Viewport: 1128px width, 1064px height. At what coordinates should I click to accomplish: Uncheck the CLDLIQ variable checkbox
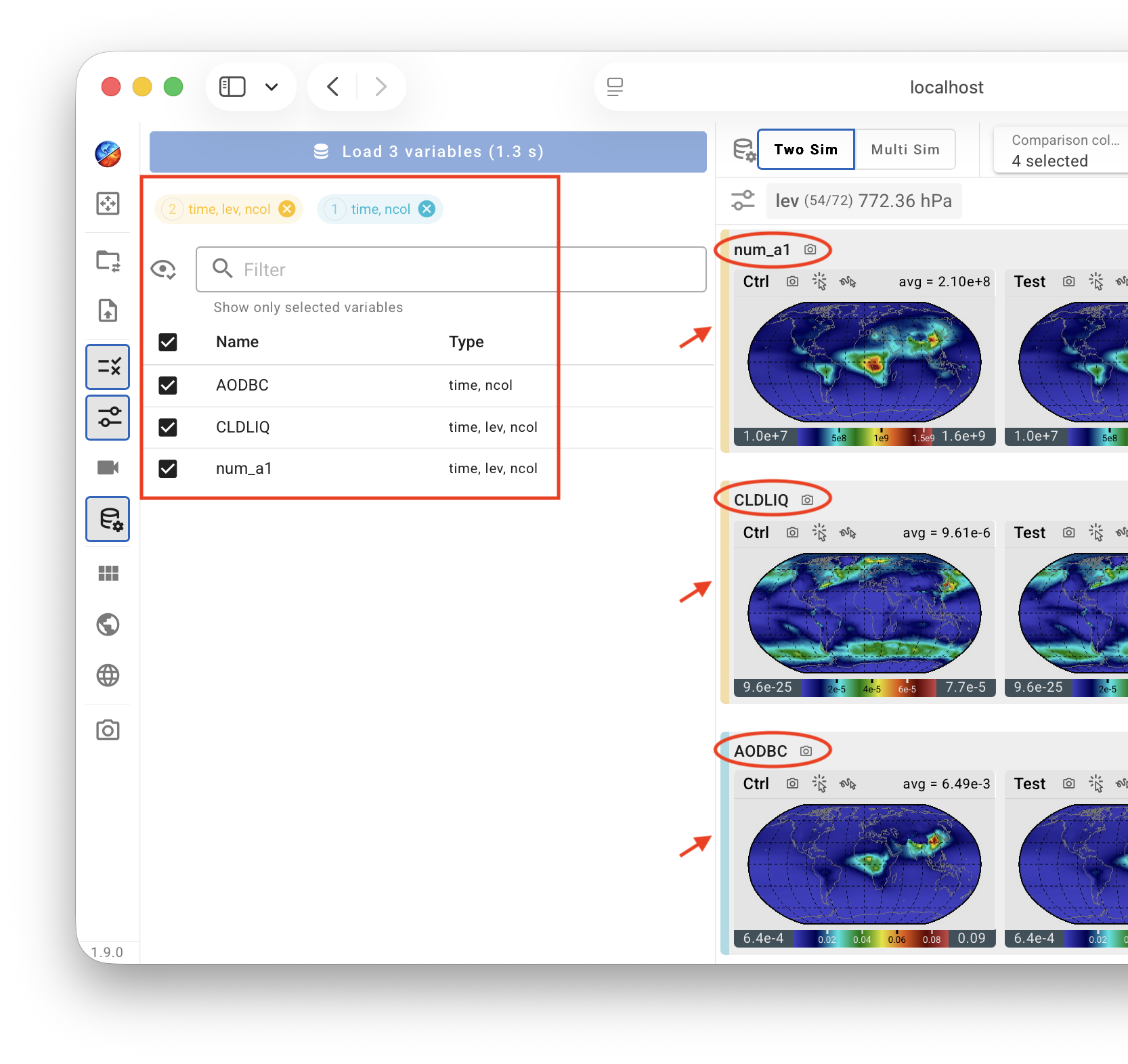[168, 427]
